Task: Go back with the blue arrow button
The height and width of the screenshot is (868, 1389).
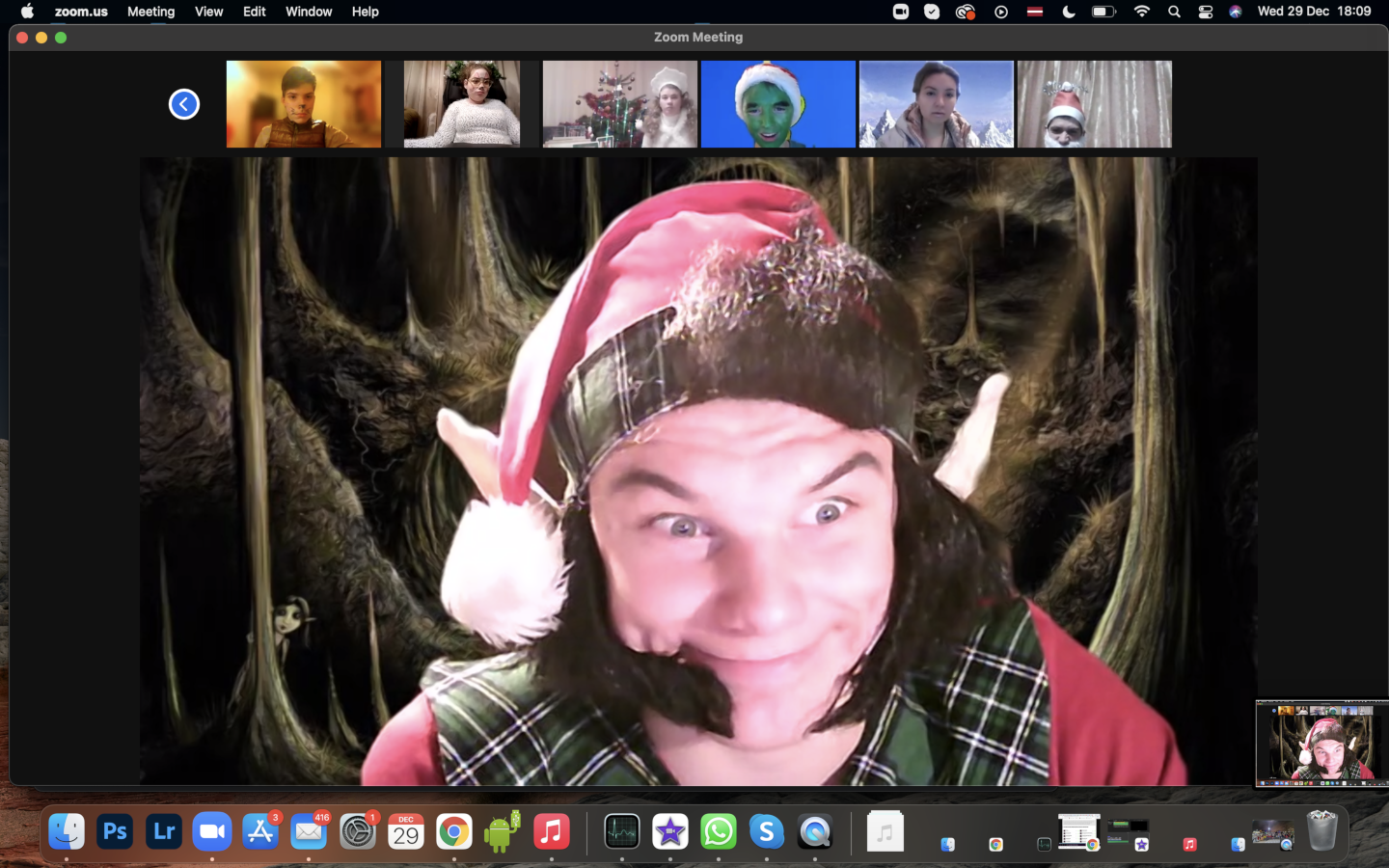Action: (184, 104)
